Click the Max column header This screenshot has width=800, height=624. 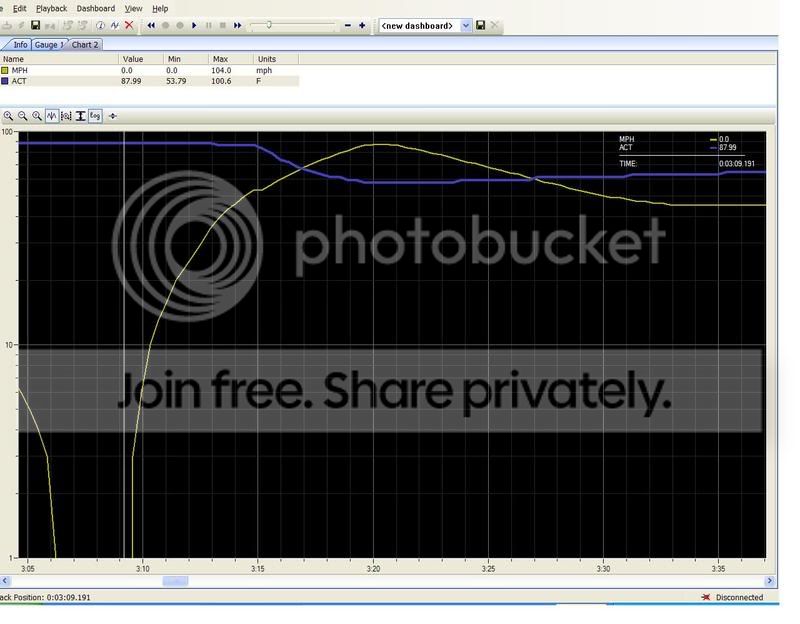(231, 59)
